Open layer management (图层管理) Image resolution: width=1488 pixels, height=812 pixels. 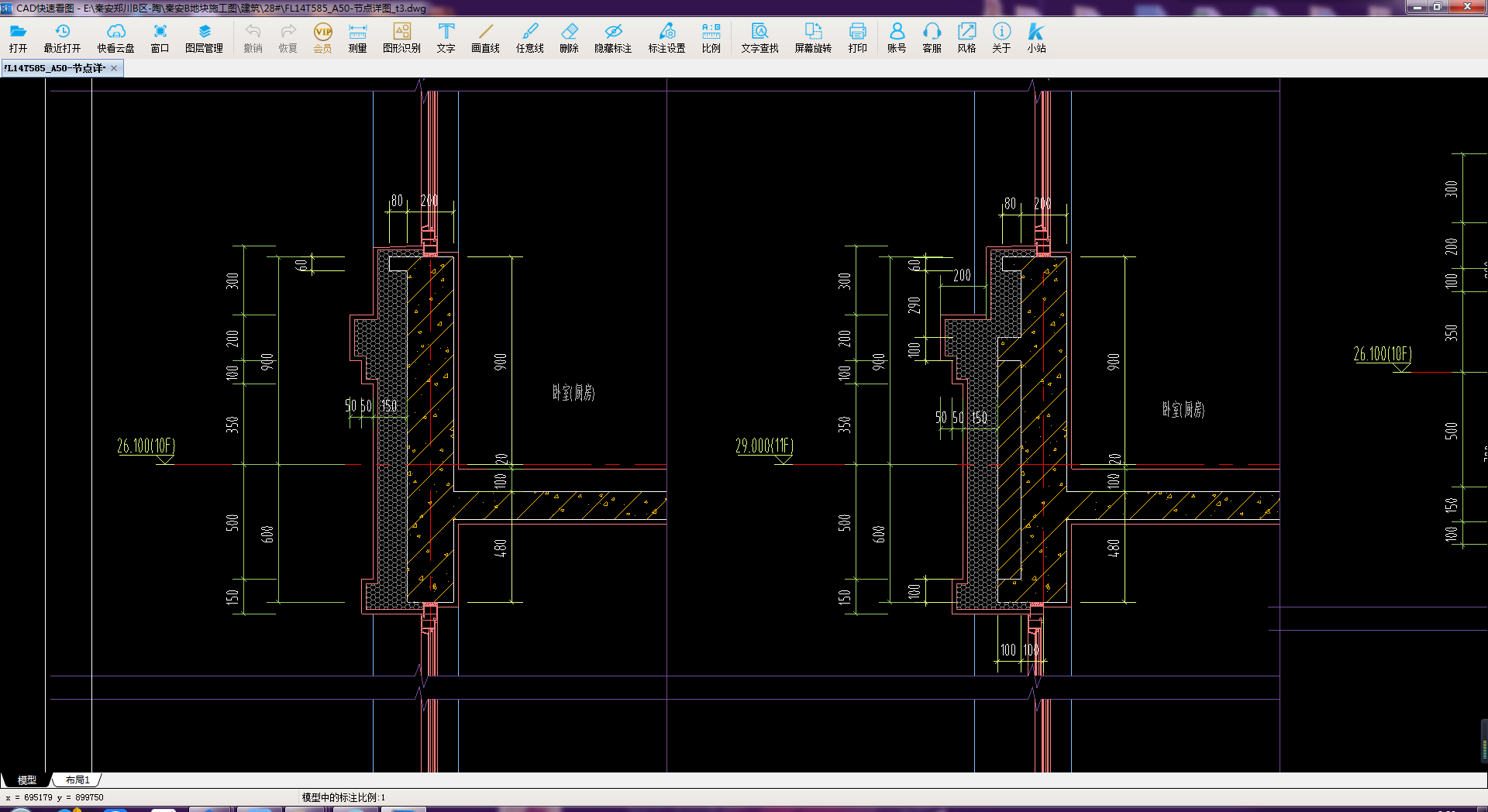(204, 37)
